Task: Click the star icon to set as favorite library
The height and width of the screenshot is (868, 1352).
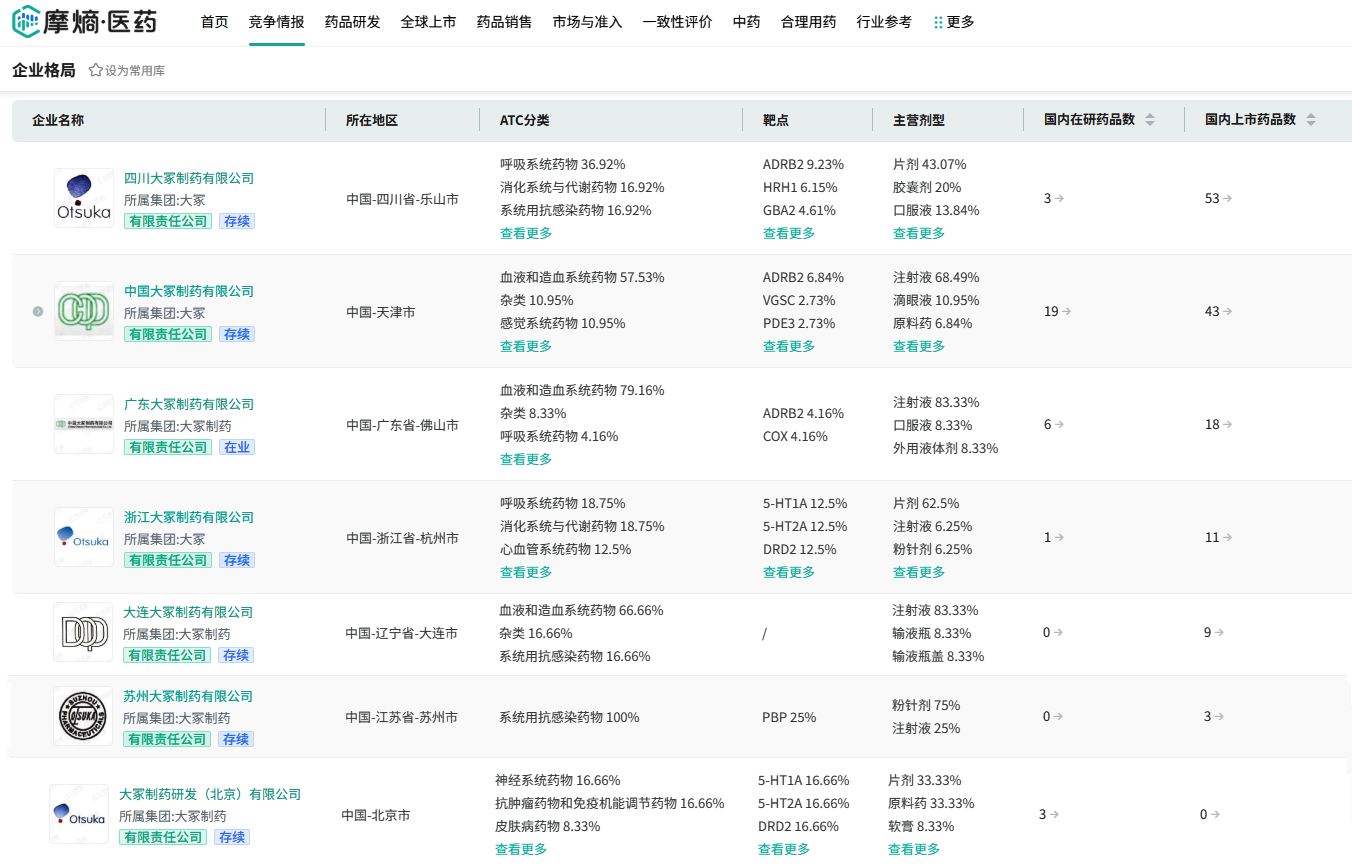Action: pos(96,71)
